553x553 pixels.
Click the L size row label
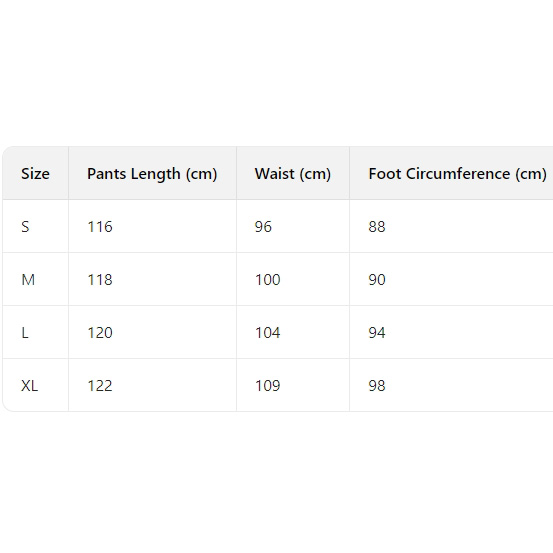click(x=25, y=333)
